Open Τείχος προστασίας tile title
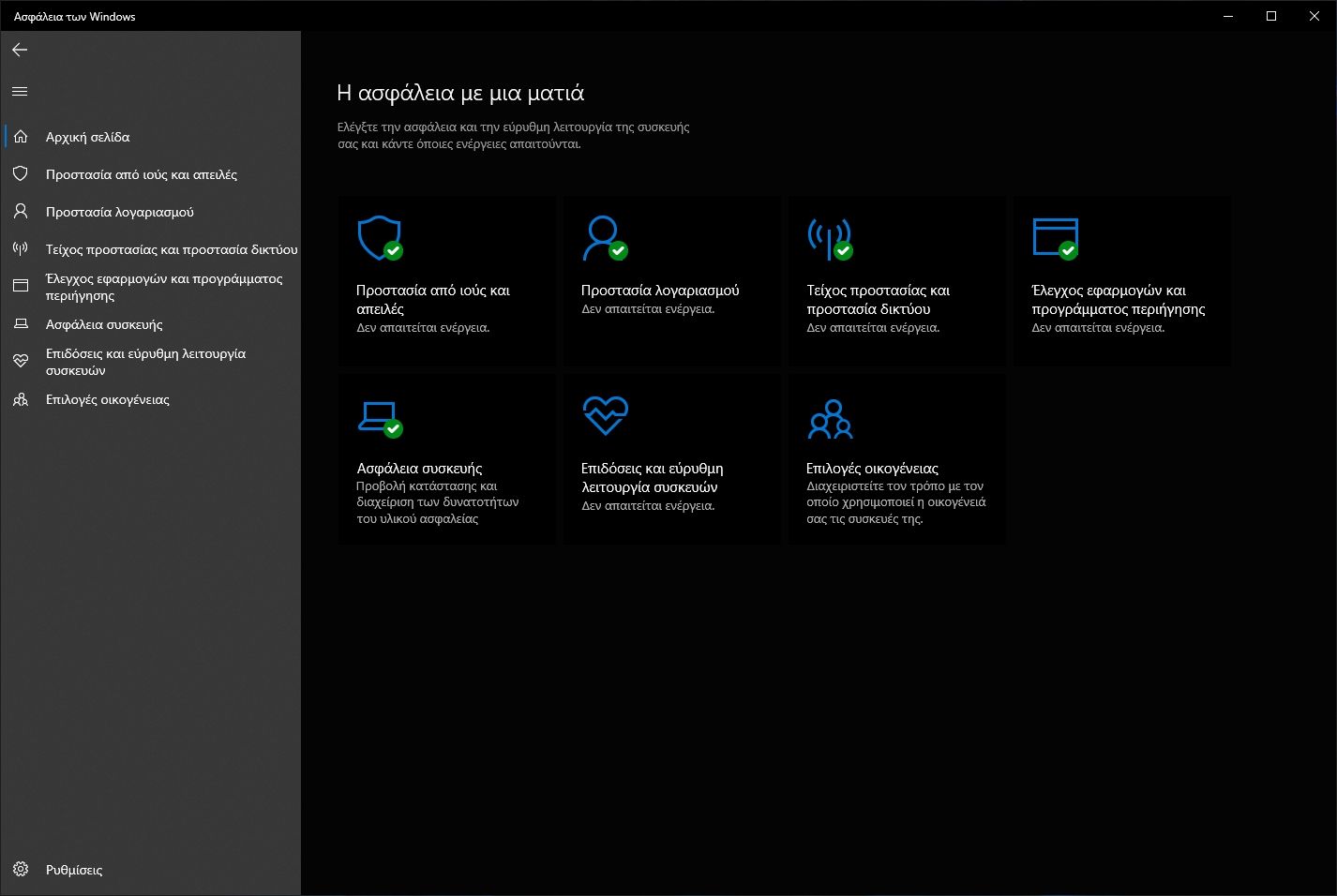Image resolution: width=1337 pixels, height=896 pixels. click(x=878, y=299)
